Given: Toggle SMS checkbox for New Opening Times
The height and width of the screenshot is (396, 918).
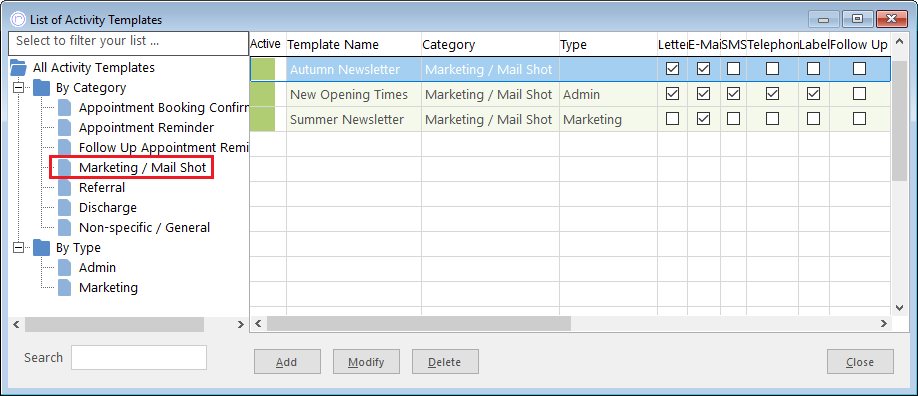Looking at the screenshot, I should [x=733, y=94].
